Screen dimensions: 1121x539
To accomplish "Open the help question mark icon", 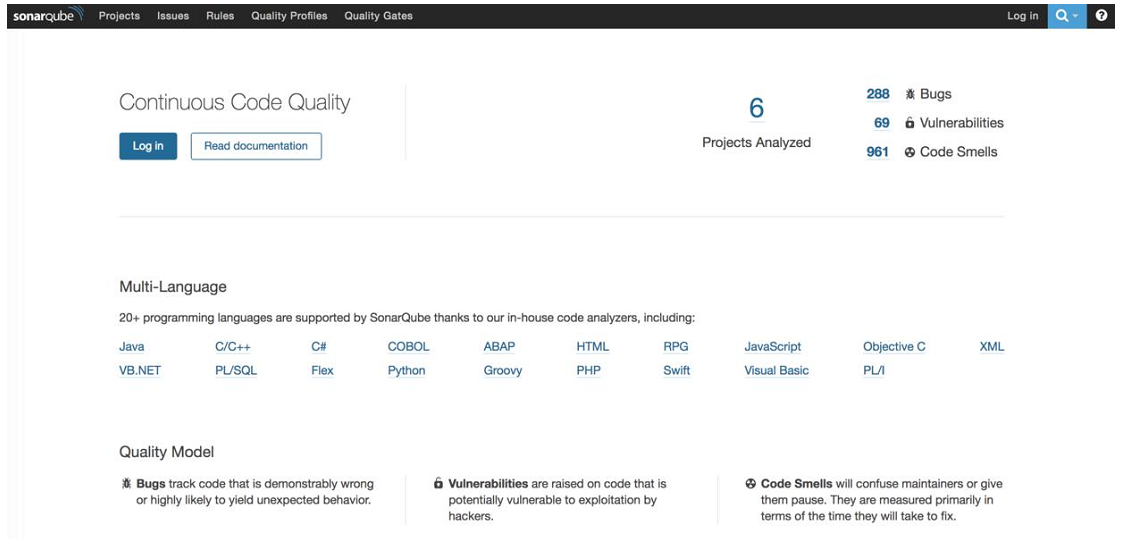I will [1101, 16].
